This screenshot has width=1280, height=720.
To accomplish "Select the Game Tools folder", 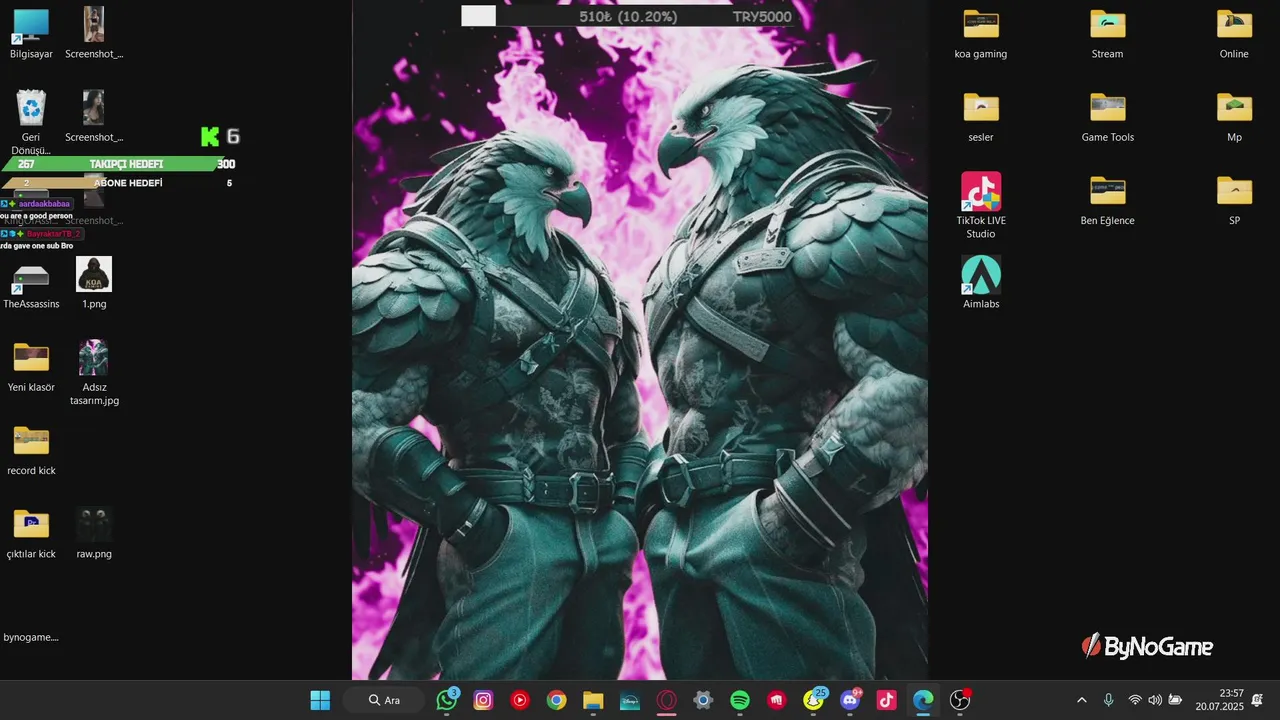I will pos(1108,117).
